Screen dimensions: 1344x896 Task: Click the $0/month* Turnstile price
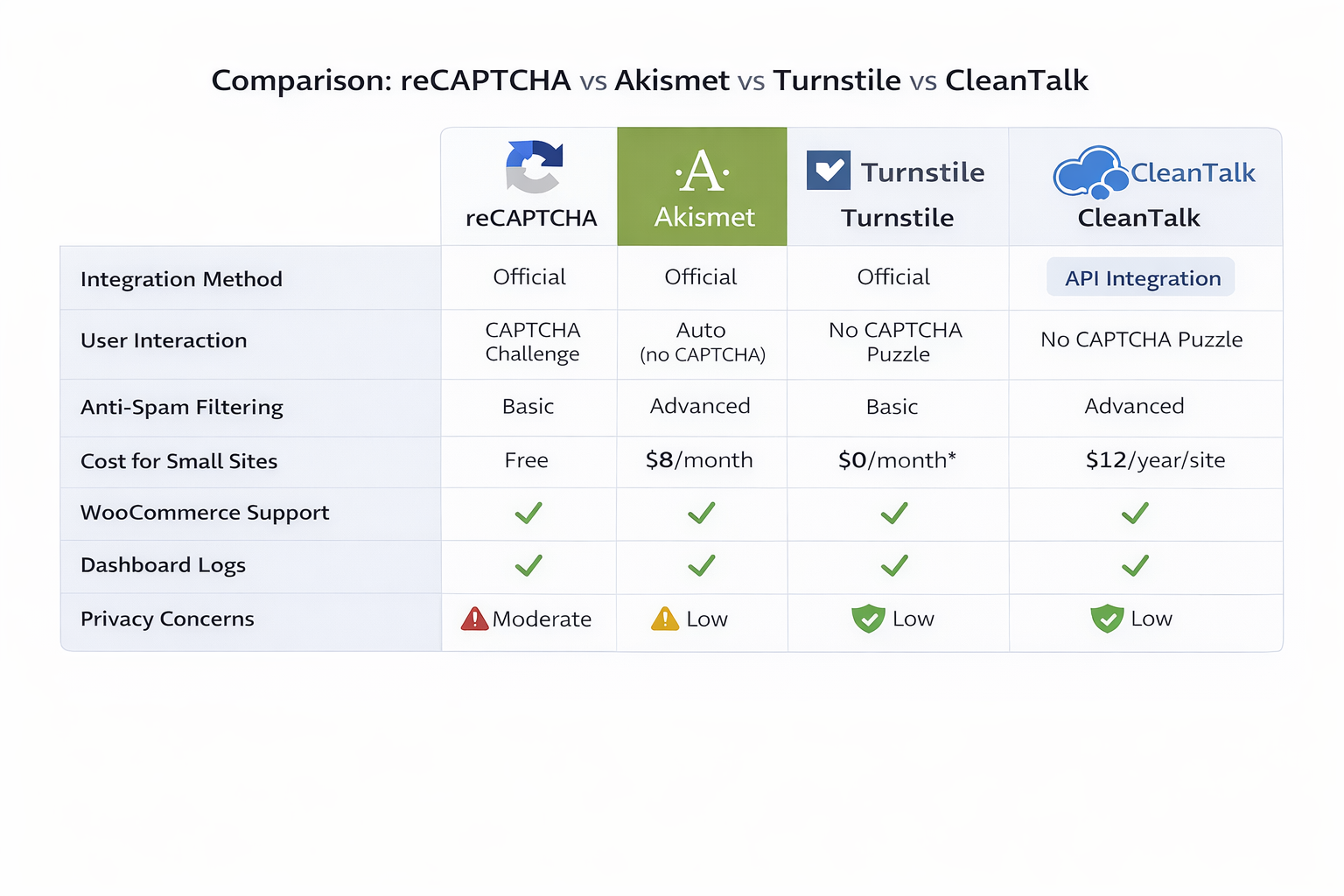click(x=897, y=460)
